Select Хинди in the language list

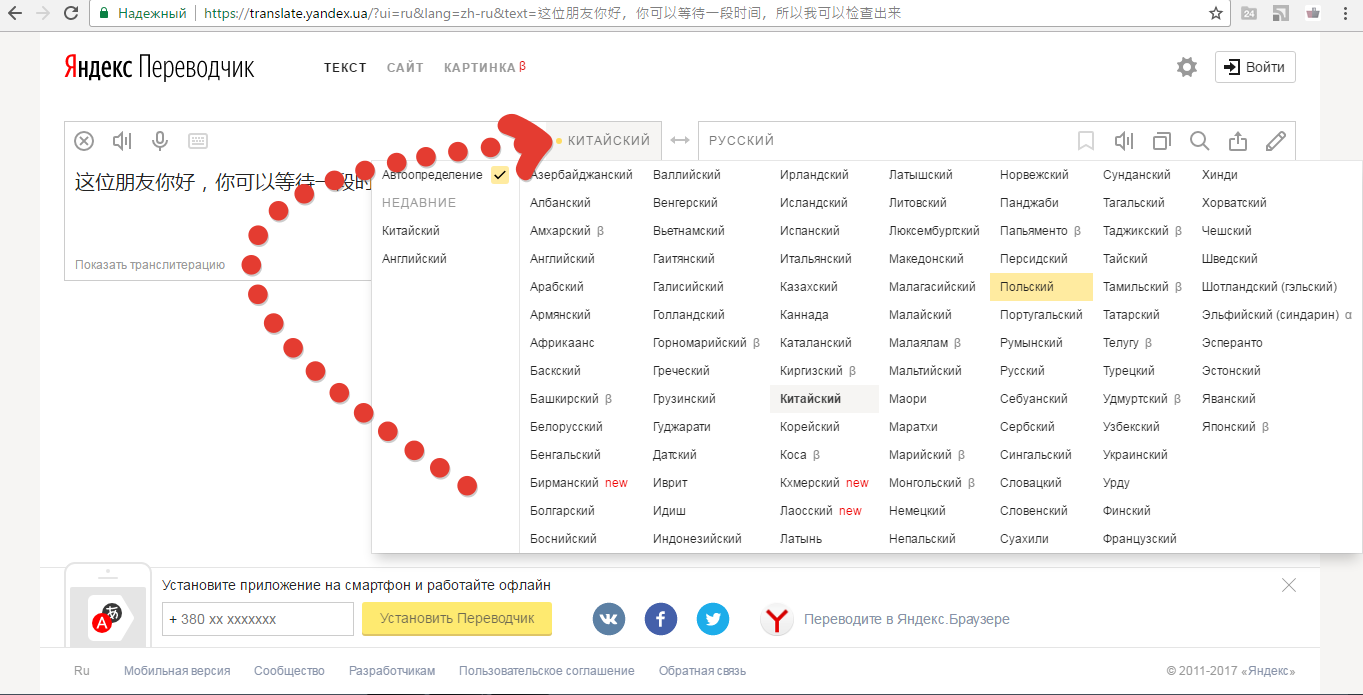click(1220, 175)
